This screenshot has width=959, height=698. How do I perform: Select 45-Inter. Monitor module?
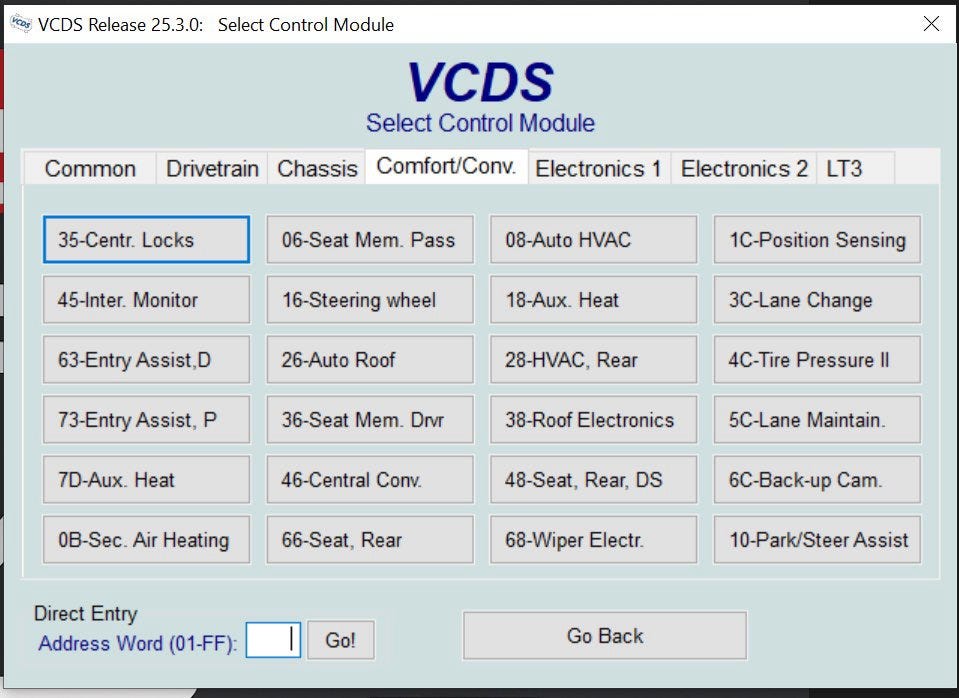point(146,299)
